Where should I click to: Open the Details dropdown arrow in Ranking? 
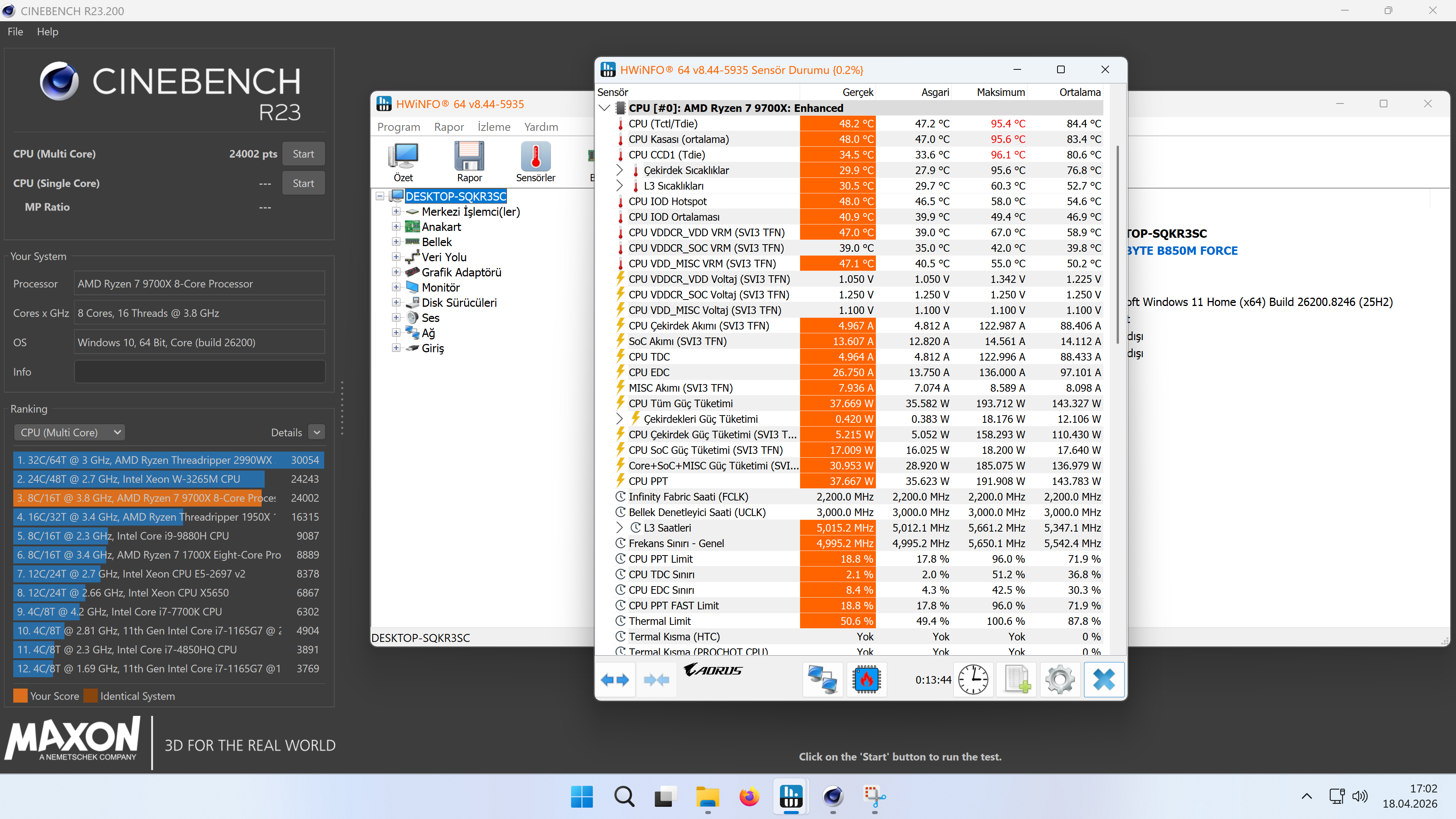coord(317,432)
